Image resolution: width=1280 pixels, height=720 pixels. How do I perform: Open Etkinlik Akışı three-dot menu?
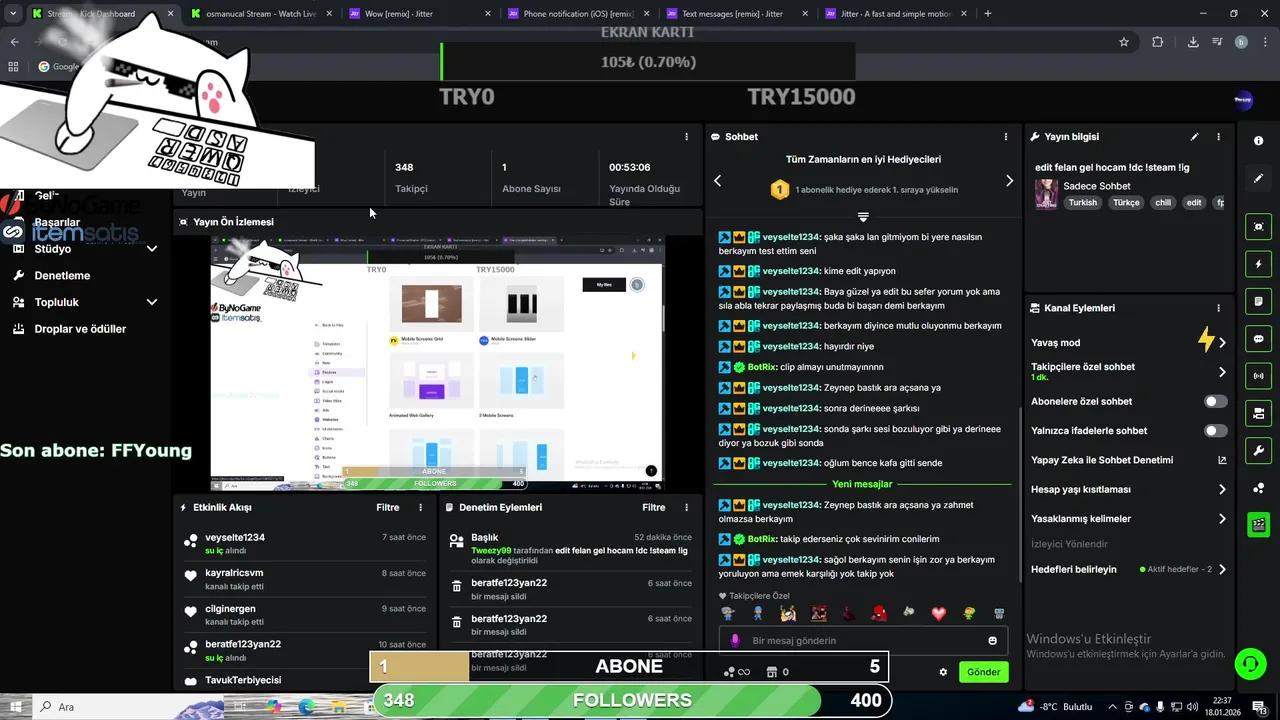click(420, 507)
